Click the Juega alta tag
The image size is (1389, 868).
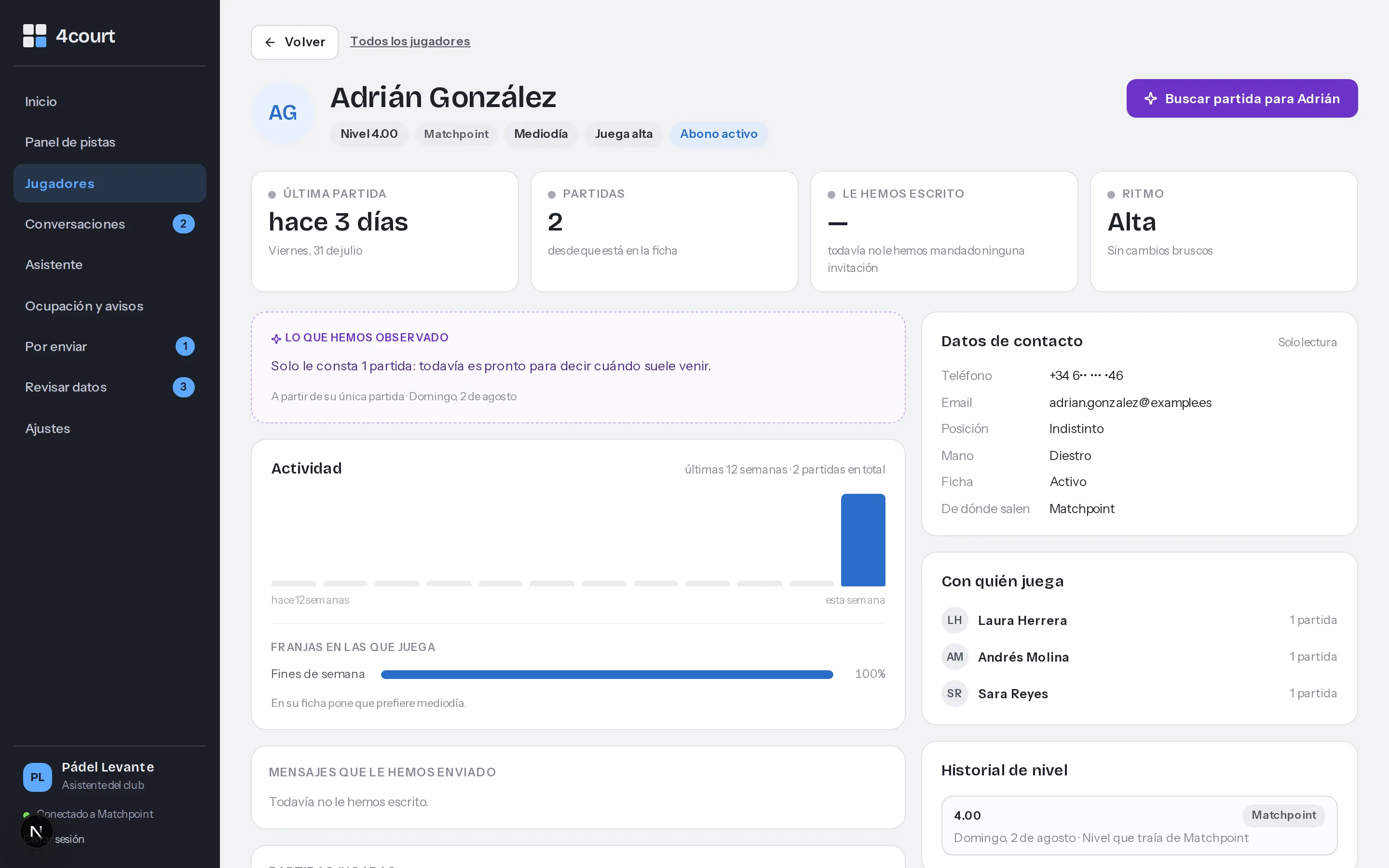click(624, 134)
